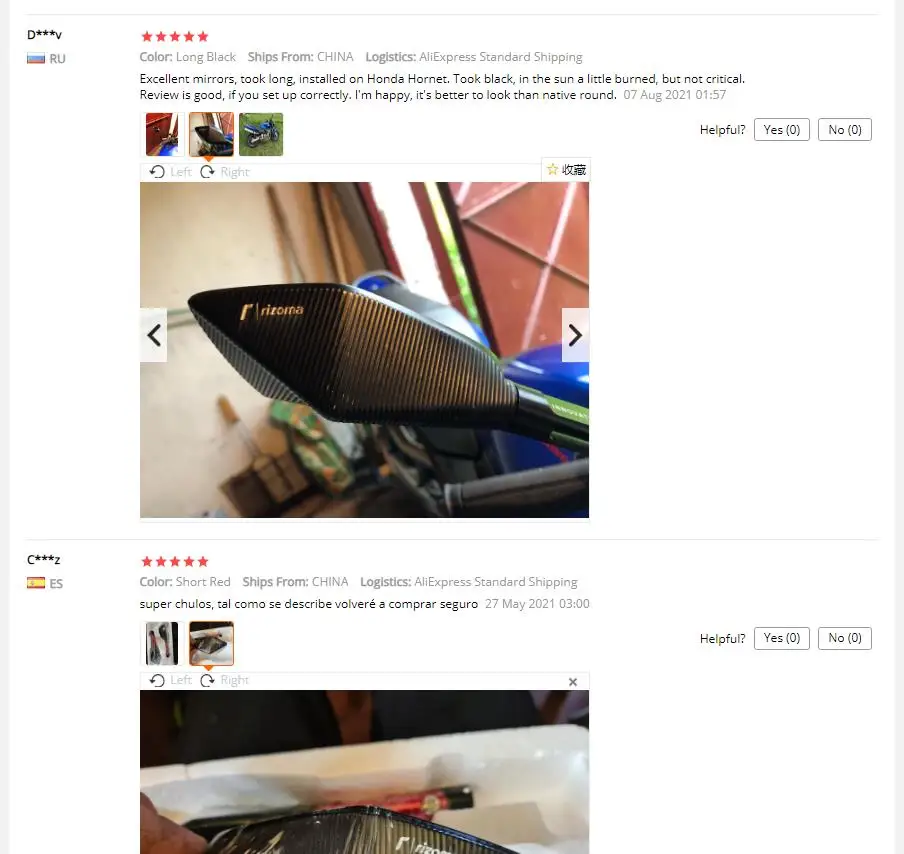Image resolution: width=904 pixels, height=854 pixels.
Task: Click the Spanish flag beside ES
Action: 36,583
